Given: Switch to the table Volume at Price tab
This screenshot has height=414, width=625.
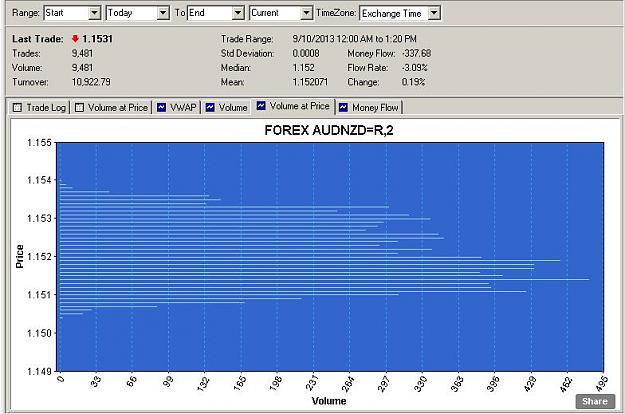Looking at the screenshot, I should (x=112, y=108).
